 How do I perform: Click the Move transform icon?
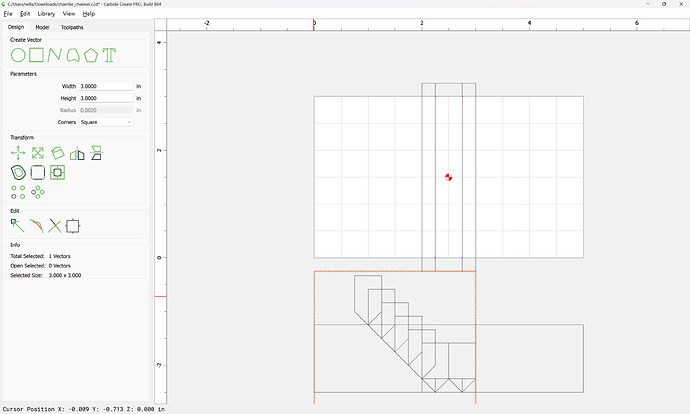point(18,153)
